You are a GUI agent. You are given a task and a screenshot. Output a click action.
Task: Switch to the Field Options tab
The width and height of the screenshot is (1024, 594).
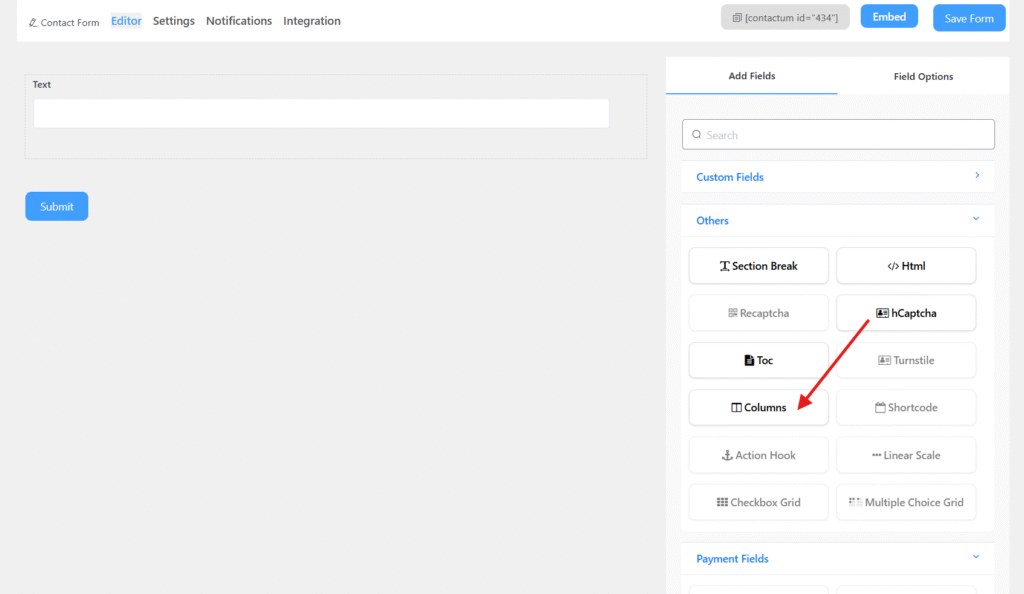click(x=922, y=76)
